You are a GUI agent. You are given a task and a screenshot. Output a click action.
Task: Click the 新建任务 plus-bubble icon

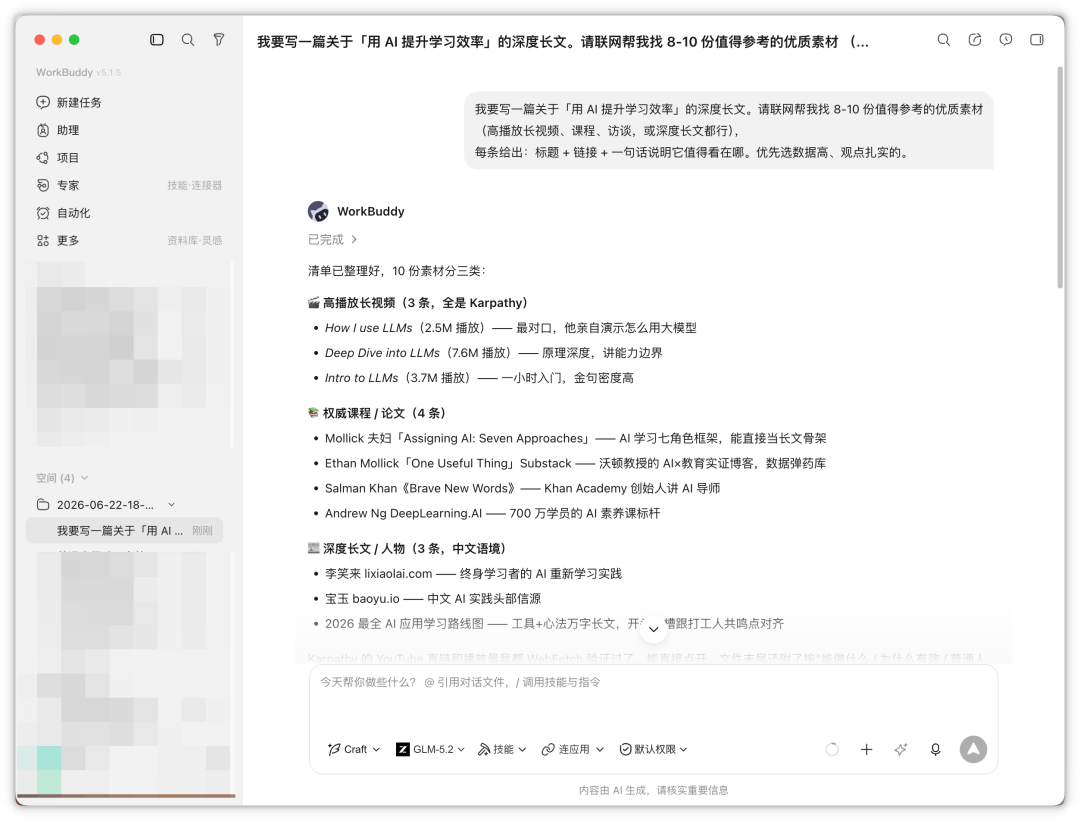pyautogui.click(x=43, y=102)
